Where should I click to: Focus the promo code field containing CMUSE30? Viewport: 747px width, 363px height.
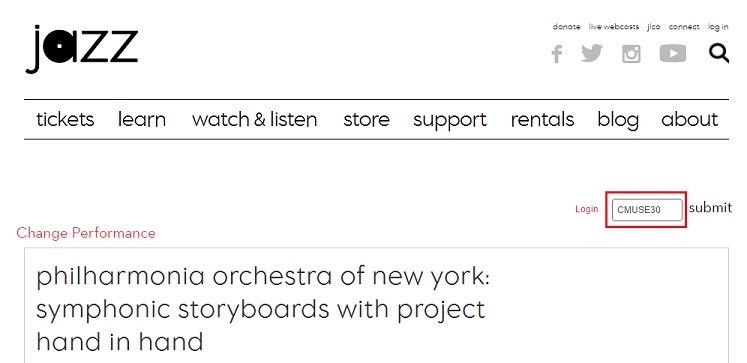tap(647, 210)
